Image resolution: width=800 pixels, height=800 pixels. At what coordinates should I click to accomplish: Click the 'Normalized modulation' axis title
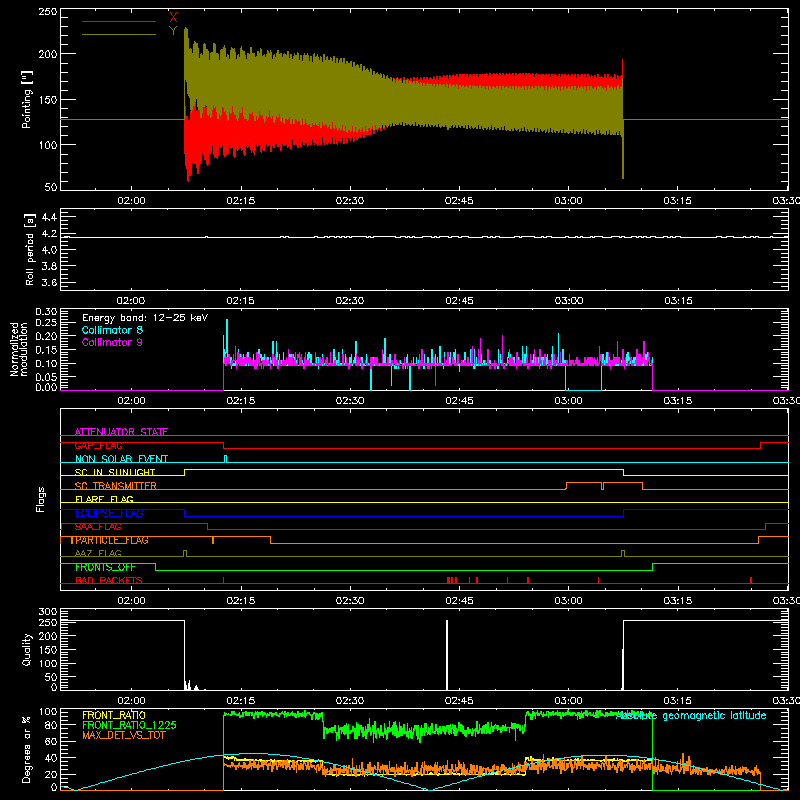19,349
